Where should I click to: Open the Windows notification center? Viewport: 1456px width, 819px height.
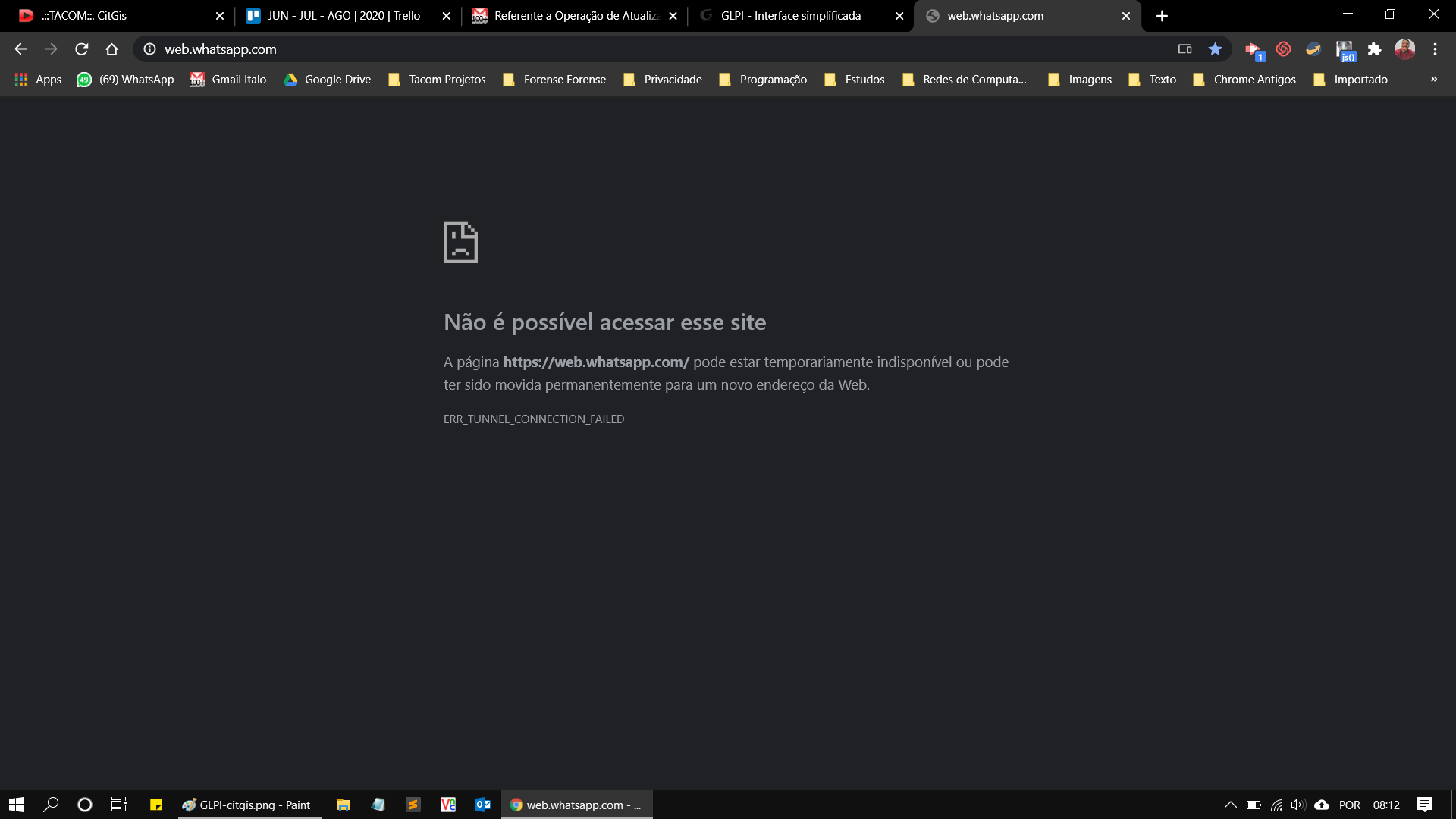(x=1425, y=805)
